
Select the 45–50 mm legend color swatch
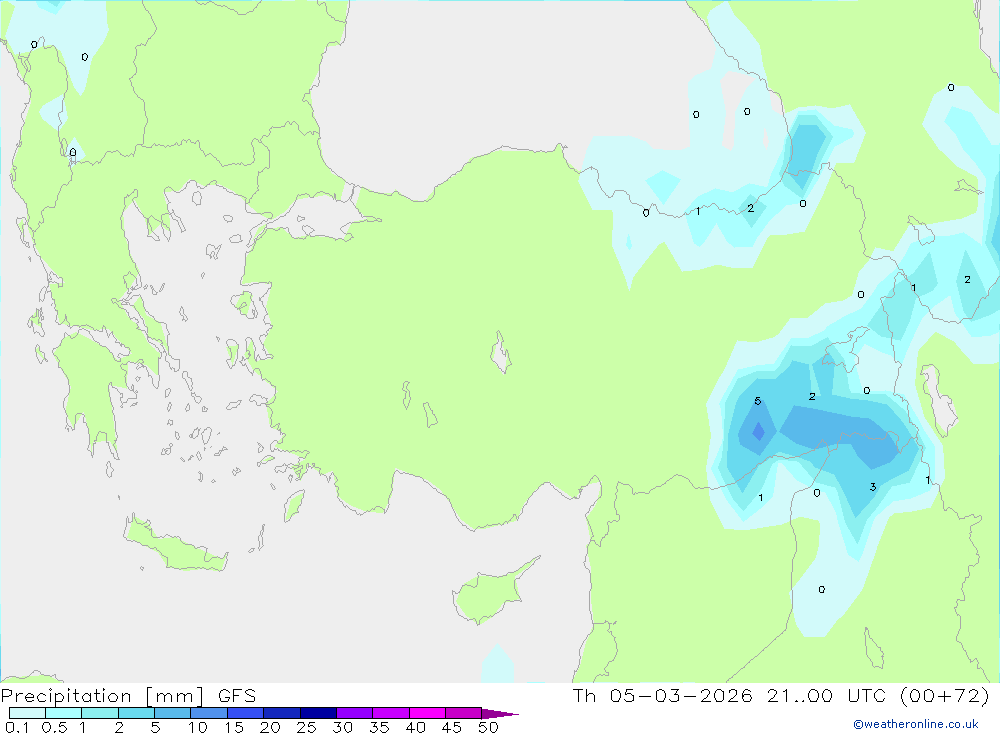point(464,713)
